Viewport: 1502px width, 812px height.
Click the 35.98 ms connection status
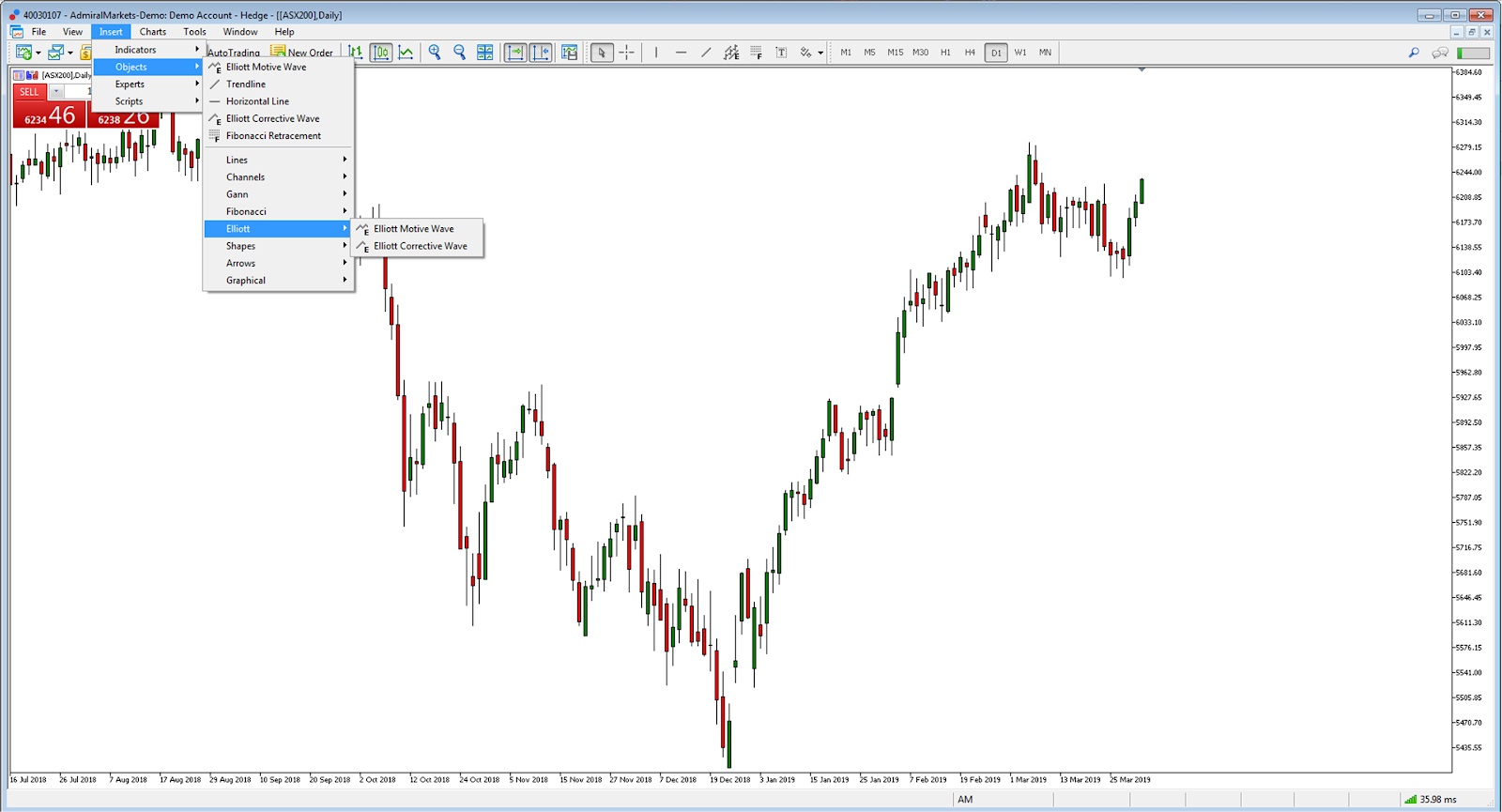click(1431, 800)
